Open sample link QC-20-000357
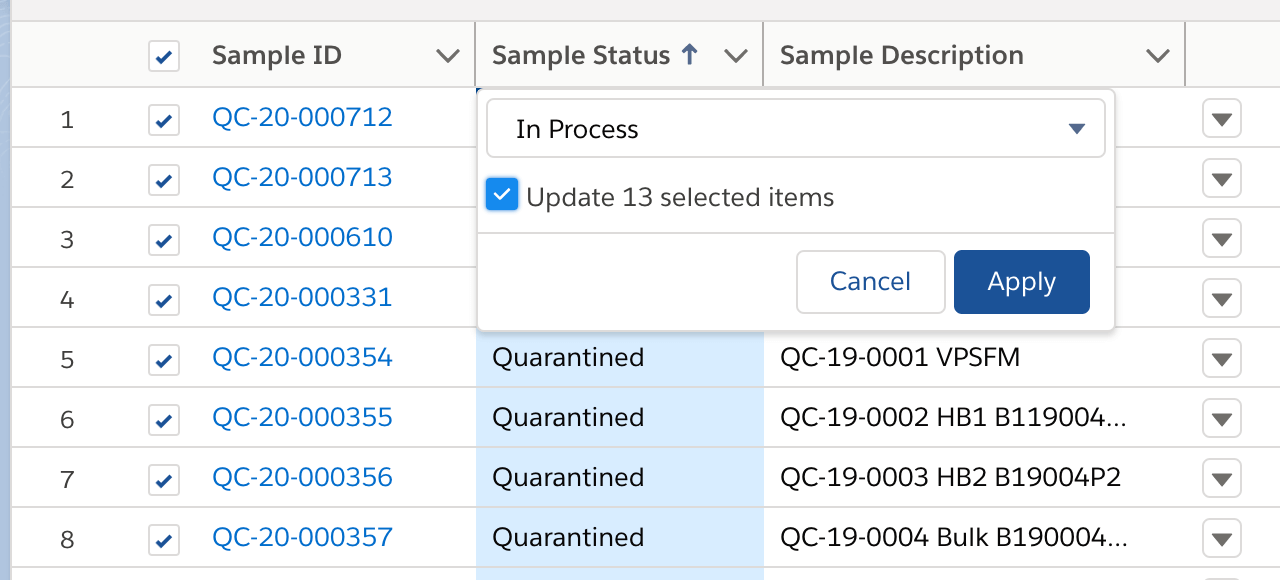Image resolution: width=1280 pixels, height=580 pixels. (302, 538)
